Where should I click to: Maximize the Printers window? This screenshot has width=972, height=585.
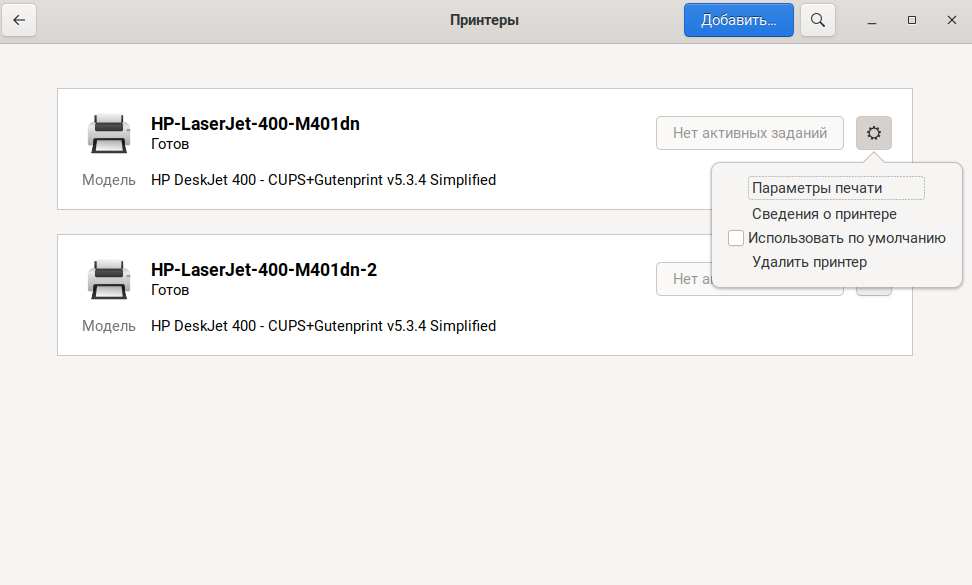(x=911, y=20)
